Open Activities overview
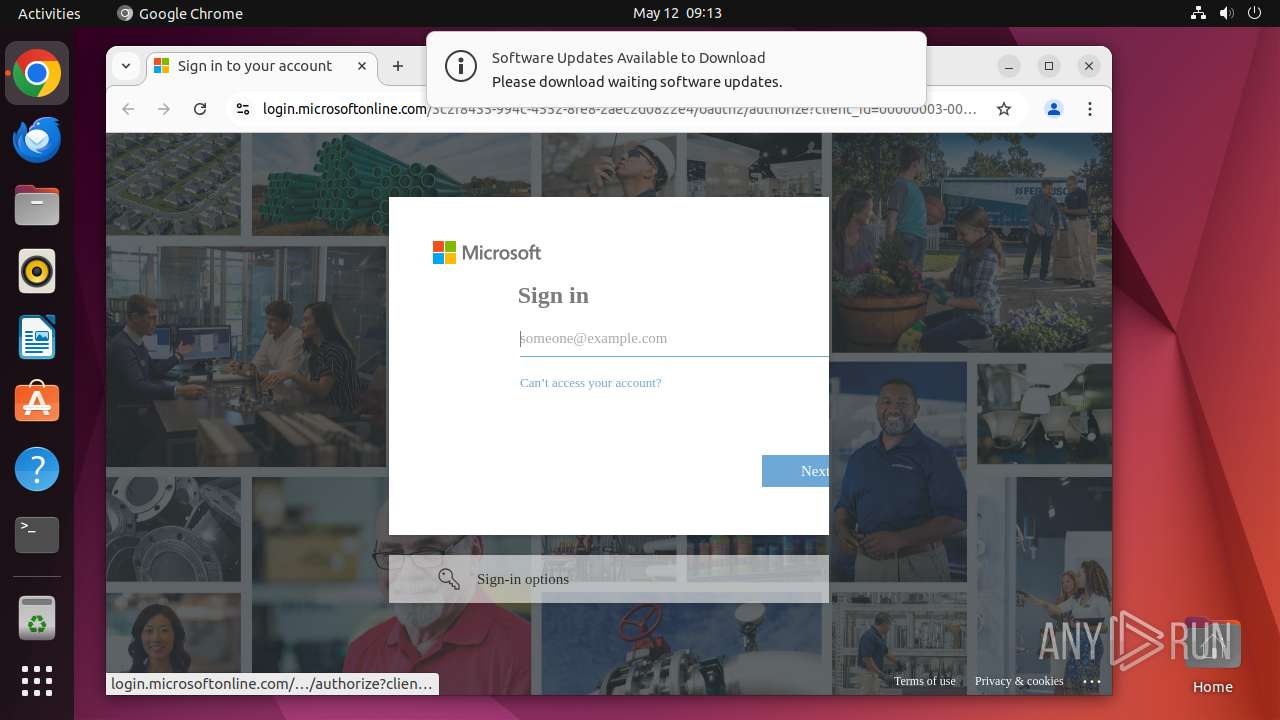Screen dimensions: 1280x720 tap(49, 13)
